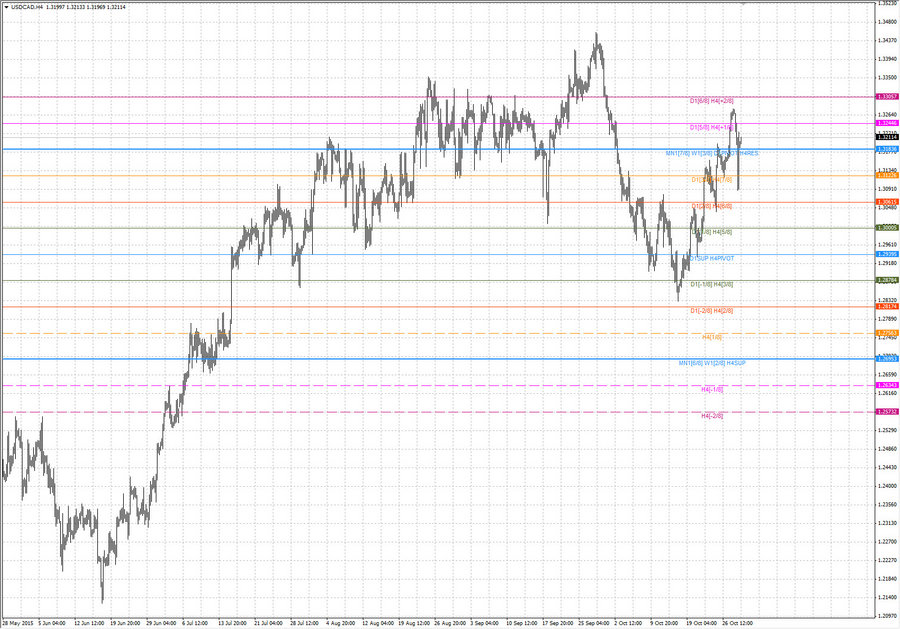Viewport: 900px width, 629px height.
Task: Click the small triangle before USDCAD,H4
Action: point(6,7)
